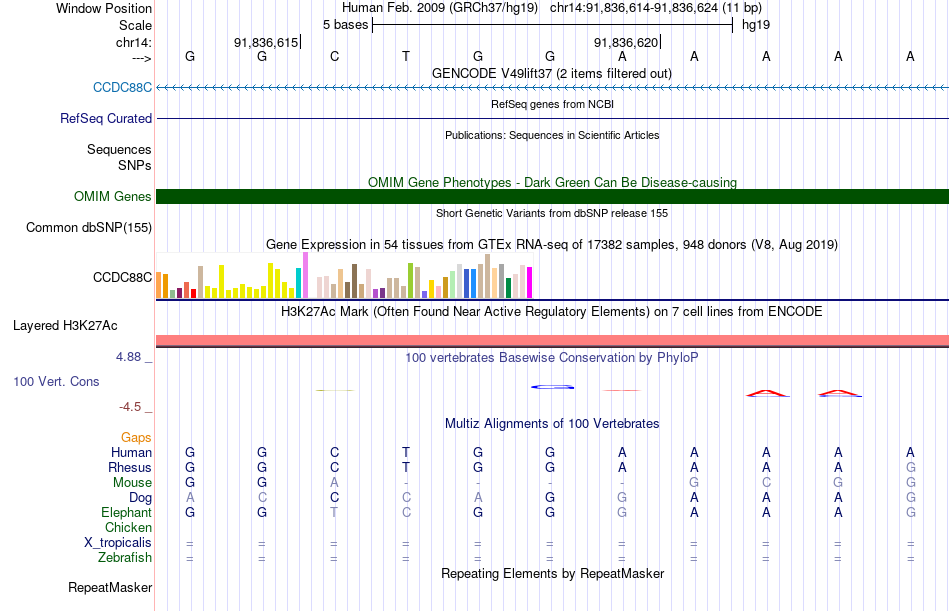This screenshot has height=611, width=950.
Task: Click the SNPs track label
Action: 135,165
